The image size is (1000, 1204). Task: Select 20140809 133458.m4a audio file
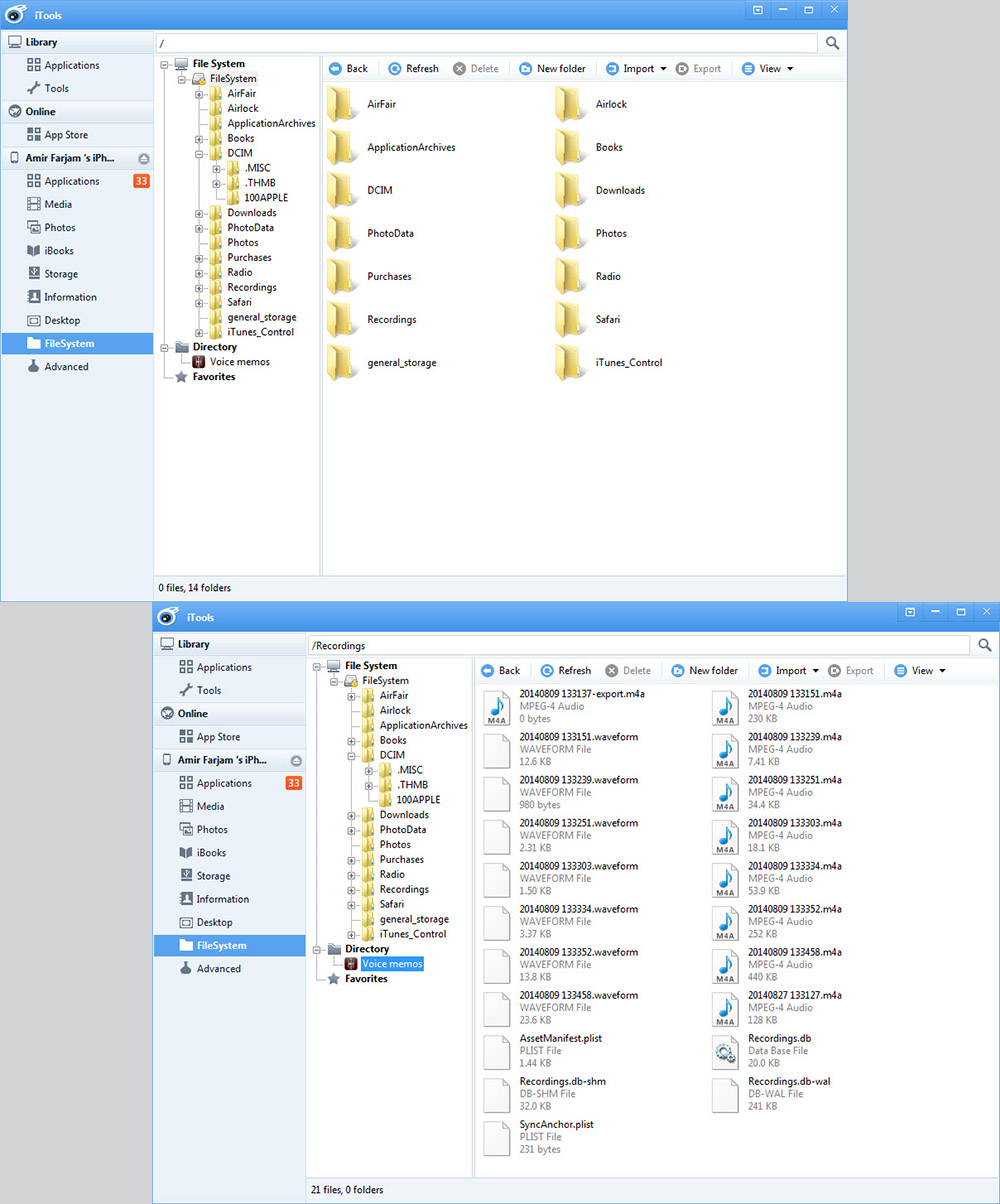pyautogui.click(x=777, y=964)
